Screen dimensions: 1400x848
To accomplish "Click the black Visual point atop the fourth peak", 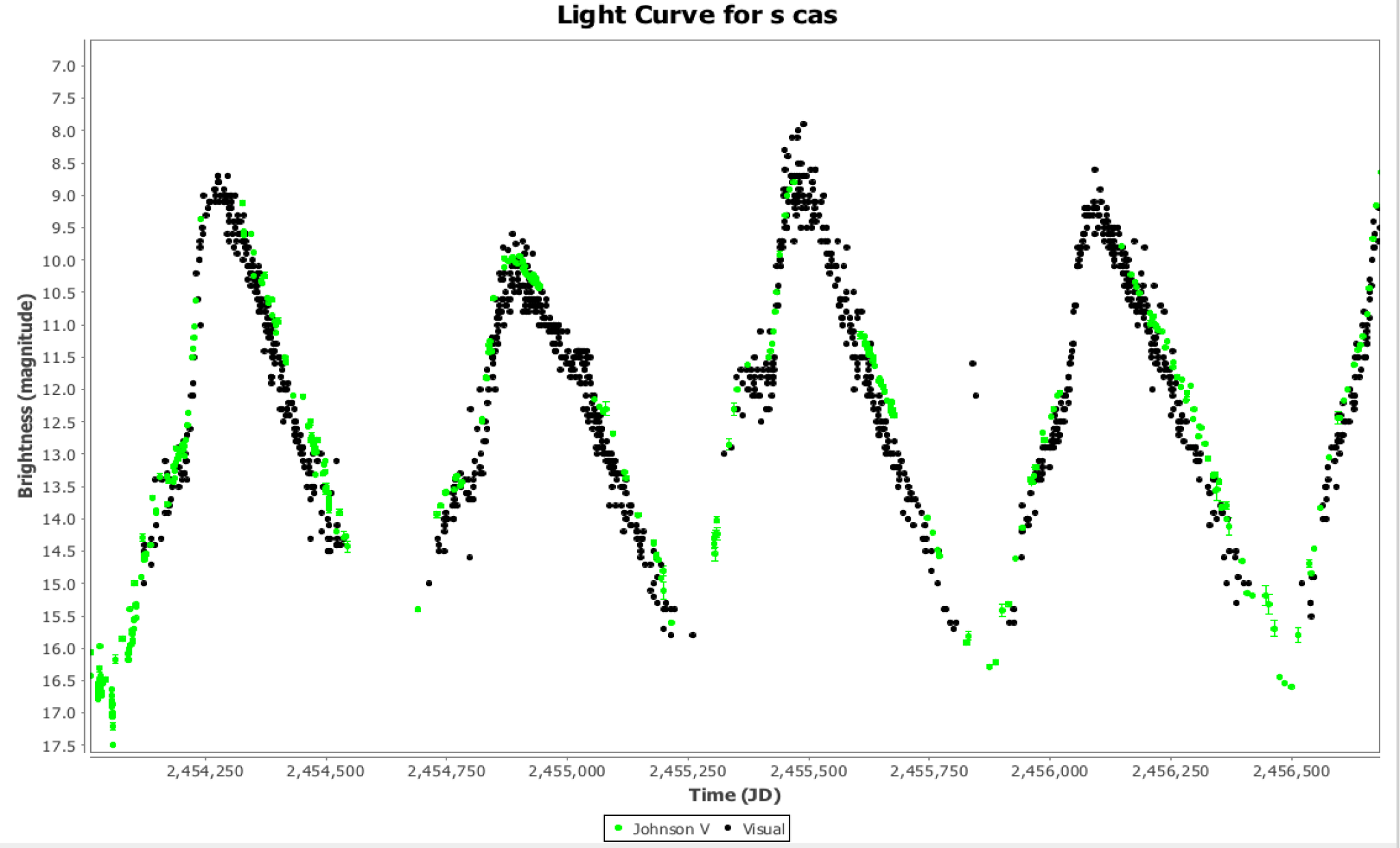I will (1094, 169).
